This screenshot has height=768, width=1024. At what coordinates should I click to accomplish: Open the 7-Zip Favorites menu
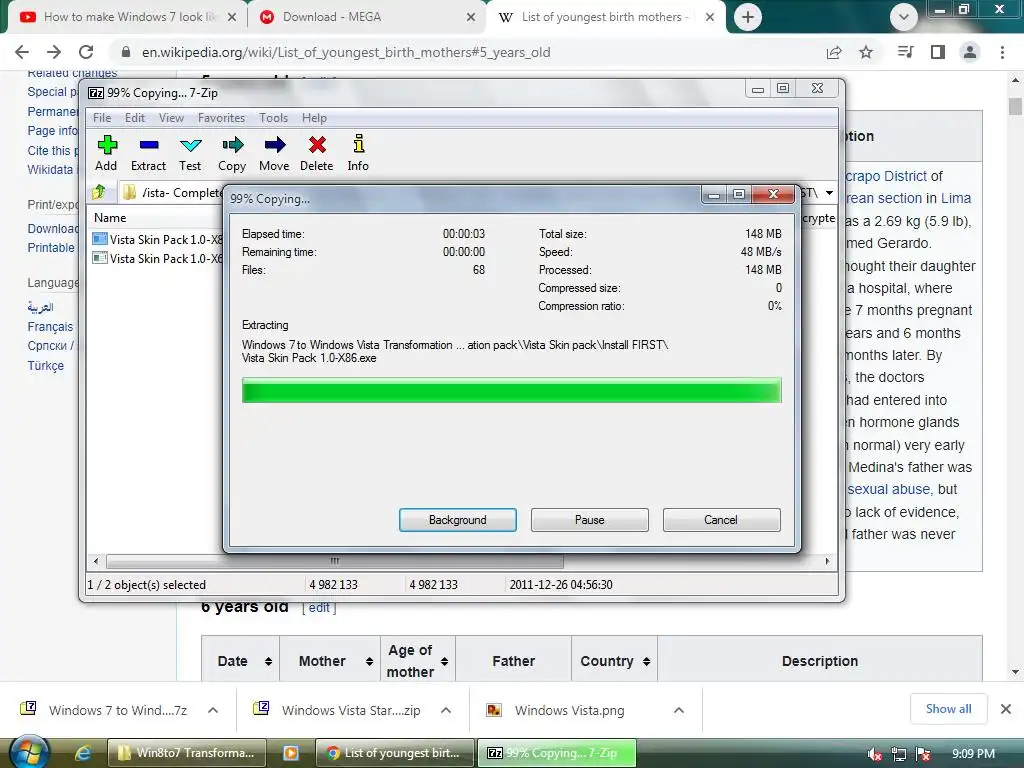(221, 118)
